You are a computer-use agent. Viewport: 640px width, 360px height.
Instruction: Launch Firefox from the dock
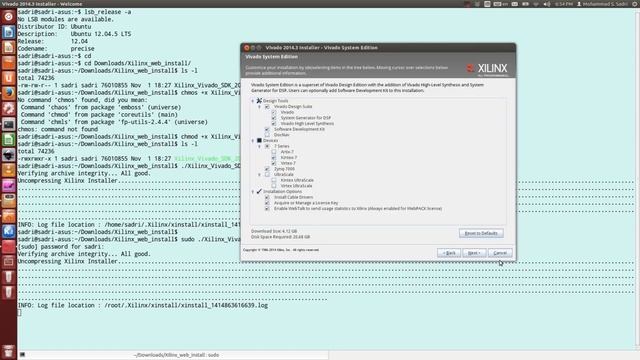pos(9,93)
